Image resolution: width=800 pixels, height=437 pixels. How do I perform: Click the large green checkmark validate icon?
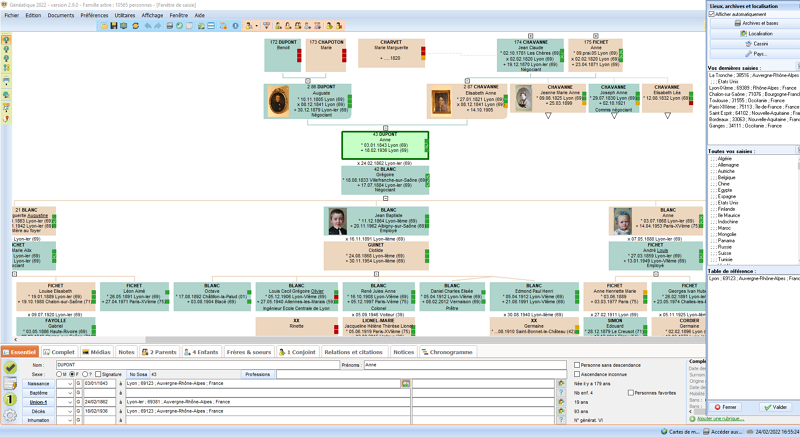point(10,367)
